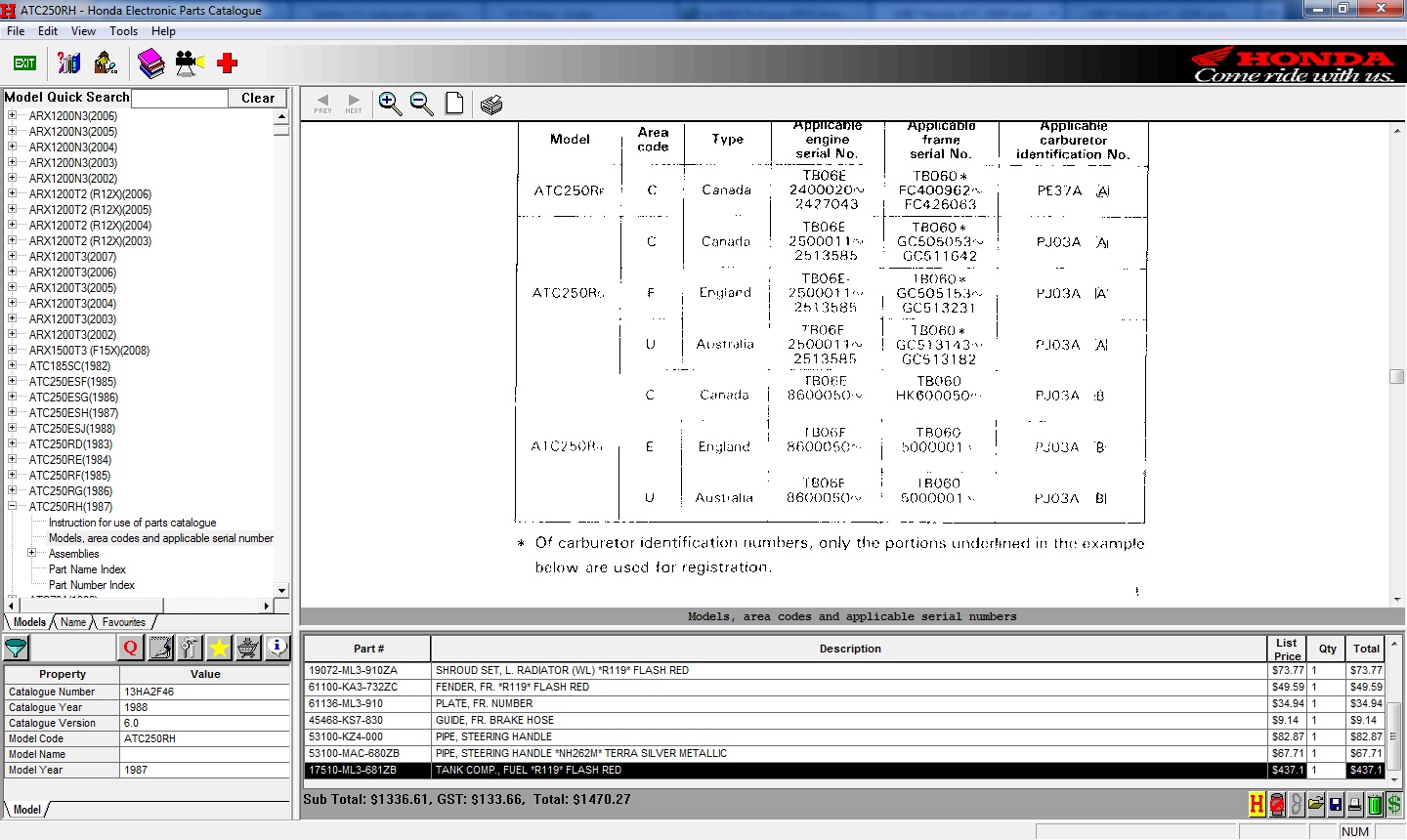The height and width of the screenshot is (840, 1407).
Task: Open the Help menu
Action: pyautogui.click(x=163, y=31)
